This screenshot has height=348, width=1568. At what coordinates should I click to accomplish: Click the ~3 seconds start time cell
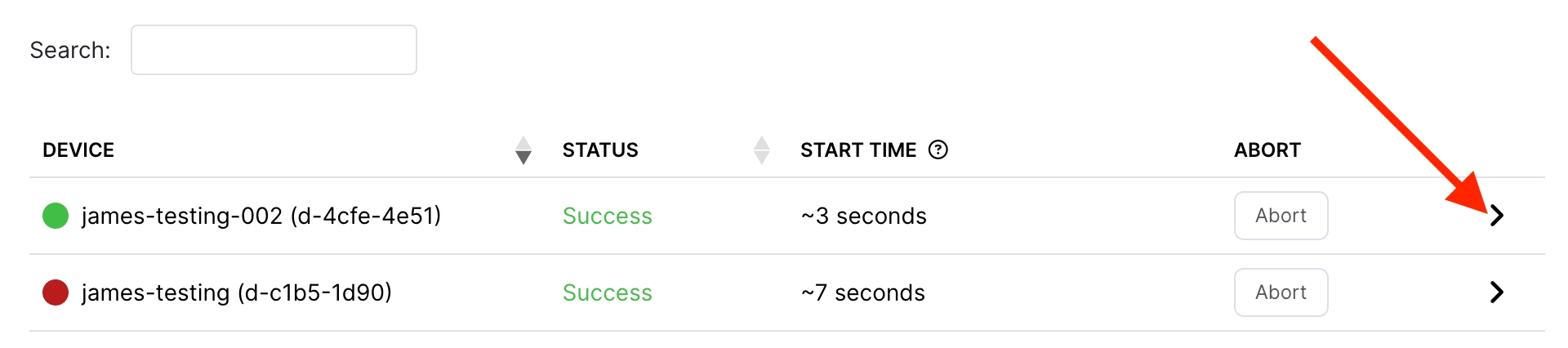pos(863,216)
